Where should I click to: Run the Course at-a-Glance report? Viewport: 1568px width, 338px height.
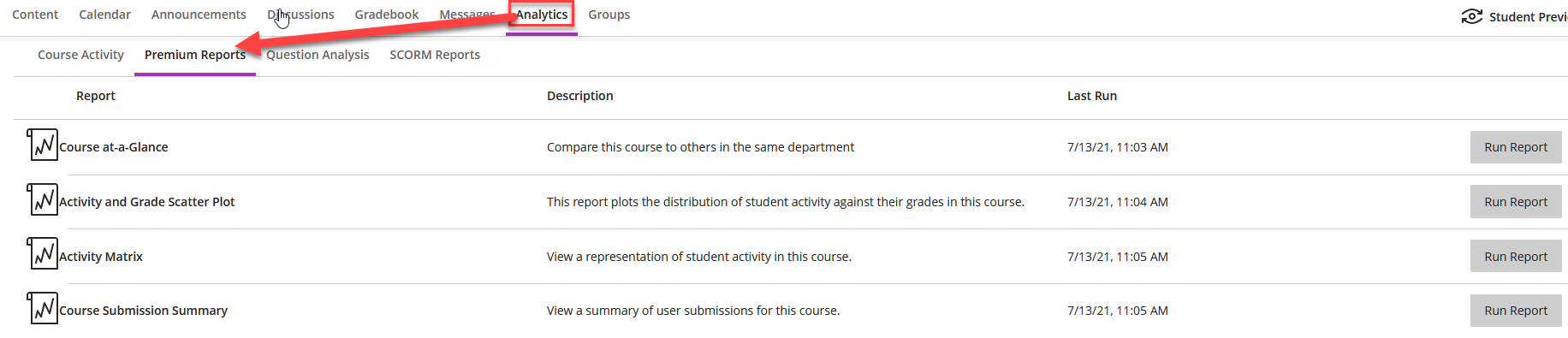1516,147
